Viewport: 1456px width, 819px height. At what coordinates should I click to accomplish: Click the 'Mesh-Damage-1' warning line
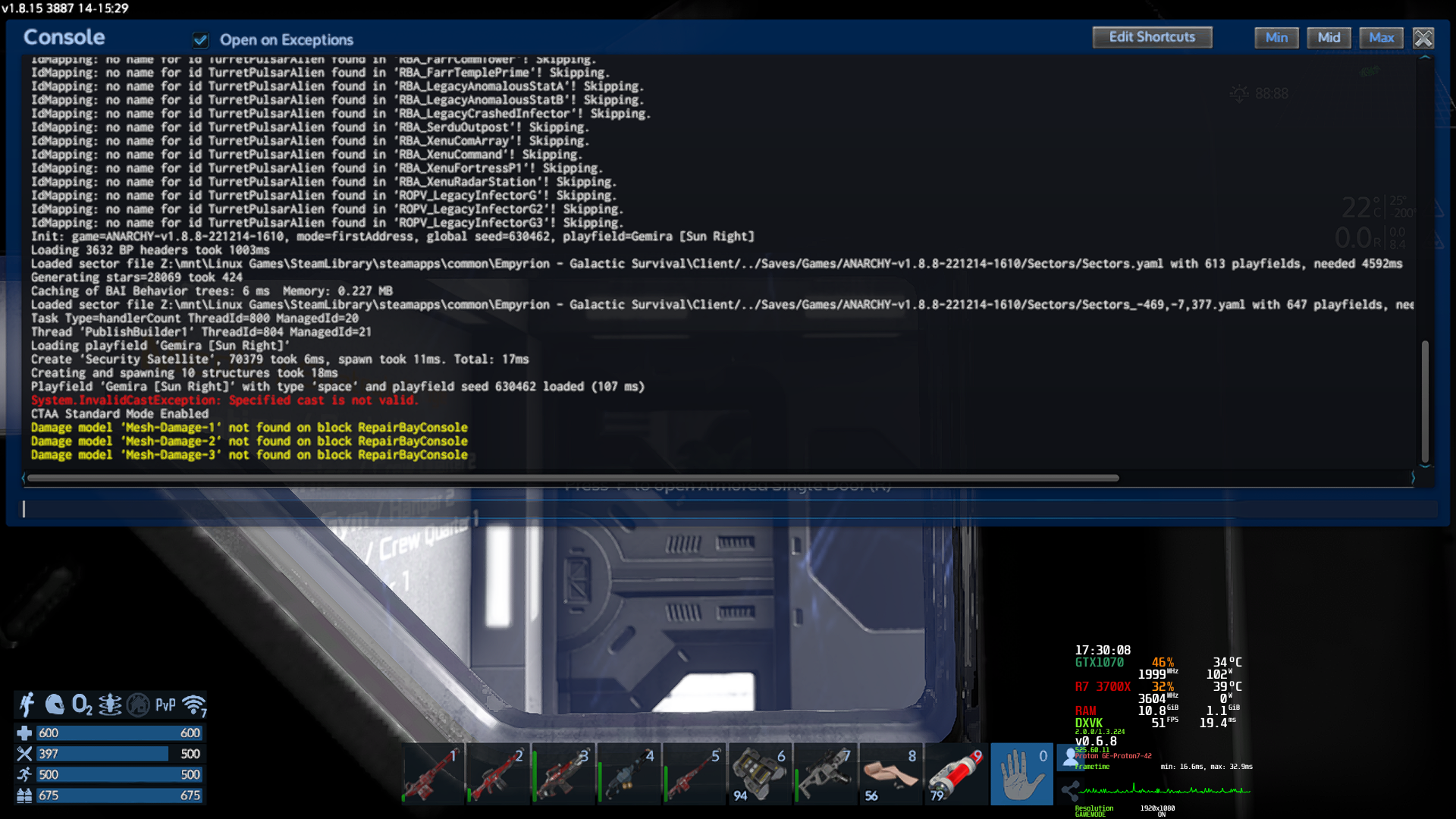[x=249, y=428]
